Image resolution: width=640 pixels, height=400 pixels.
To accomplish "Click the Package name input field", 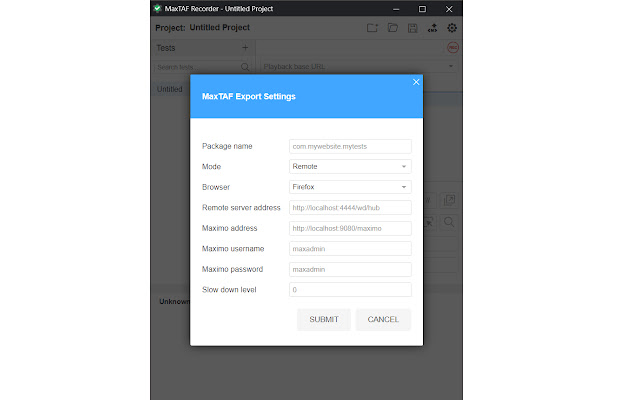I will (x=350, y=146).
